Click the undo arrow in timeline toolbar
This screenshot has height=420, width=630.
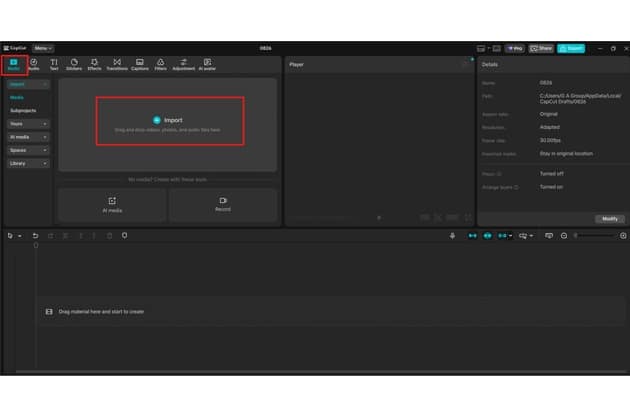tap(36, 236)
